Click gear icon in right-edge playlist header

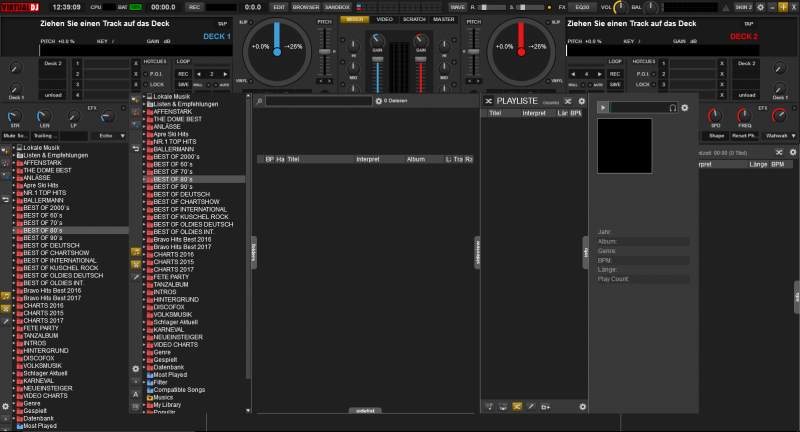[793, 152]
